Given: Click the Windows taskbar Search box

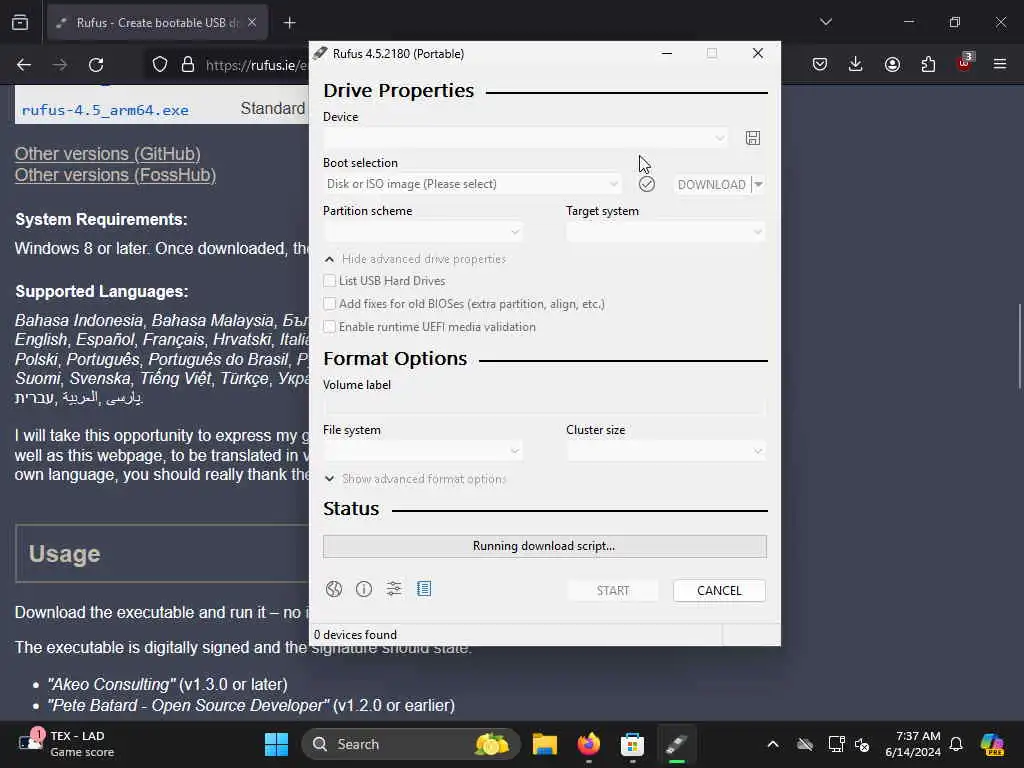Looking at the screenshot, I should [x=411, y=744].
